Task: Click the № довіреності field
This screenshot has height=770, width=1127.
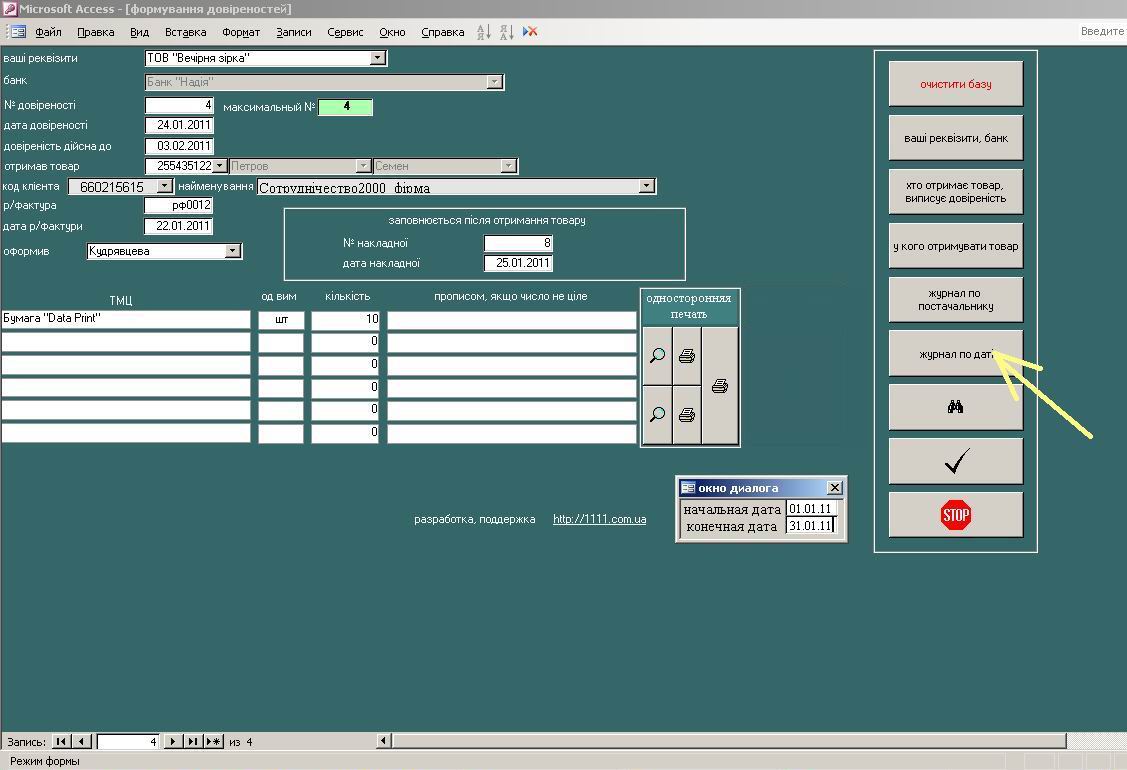Action: [x=180, y=105]
